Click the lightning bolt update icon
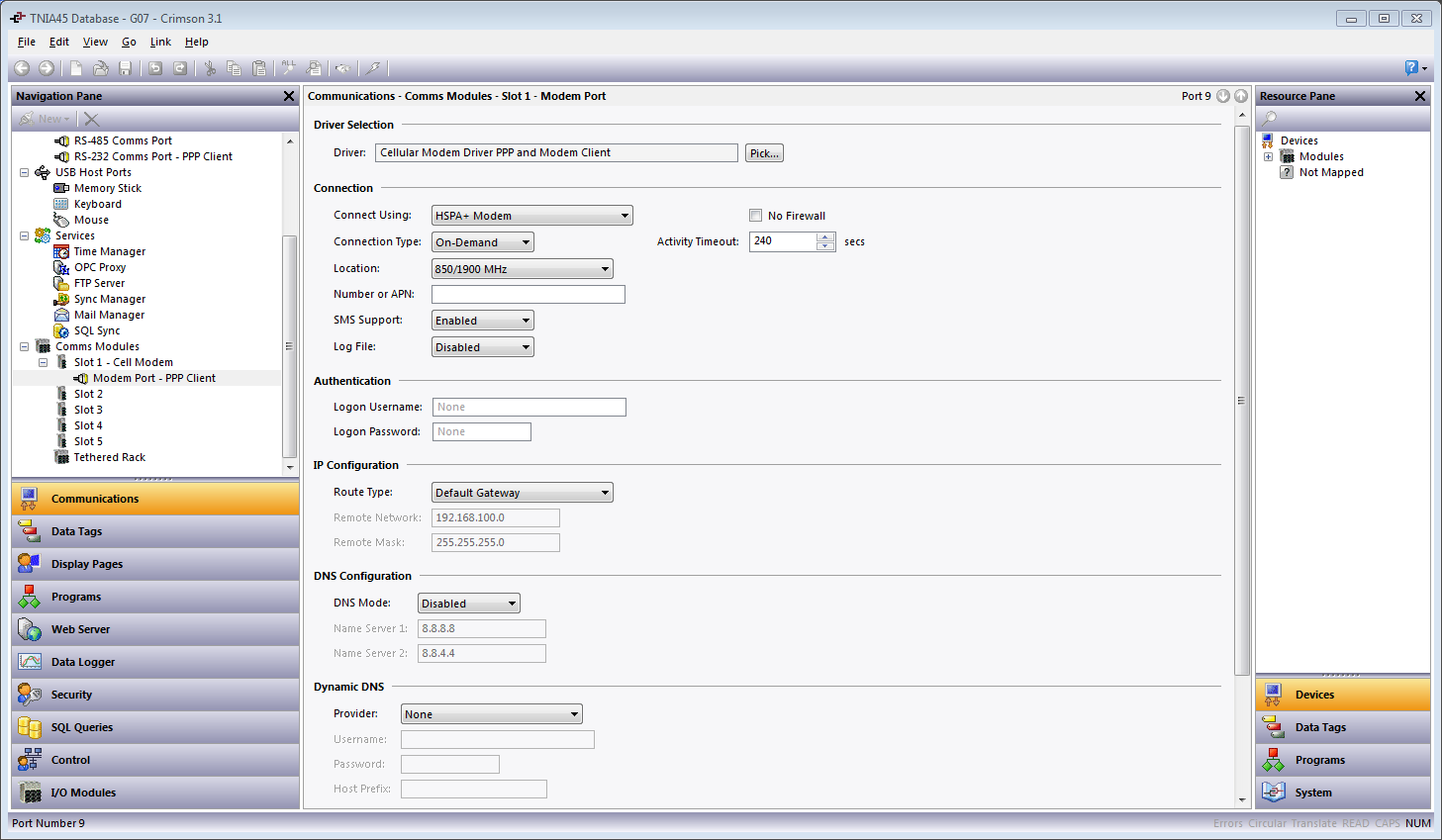Screen dimensions: 1442x840 point(373,68)
